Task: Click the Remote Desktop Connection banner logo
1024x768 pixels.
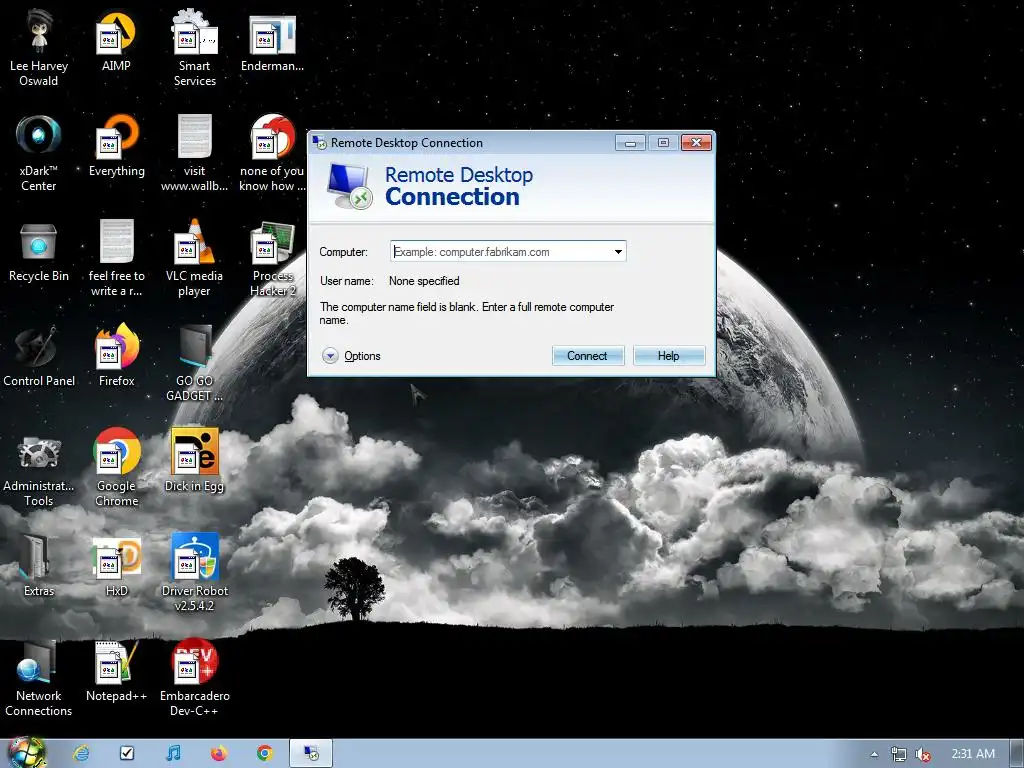Action: (349, 185)
